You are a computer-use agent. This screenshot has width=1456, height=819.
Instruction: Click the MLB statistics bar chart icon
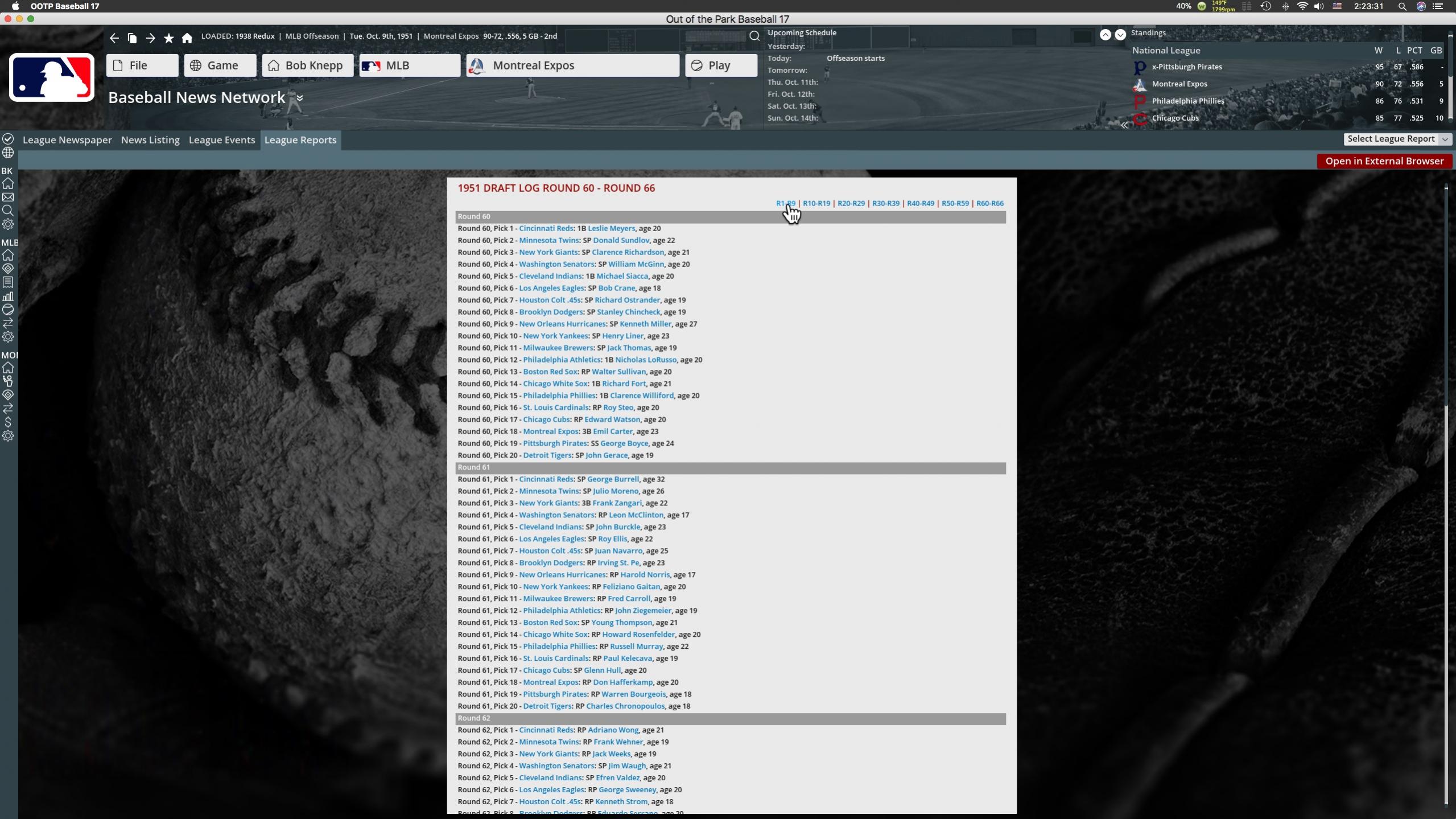click(8, 296)
